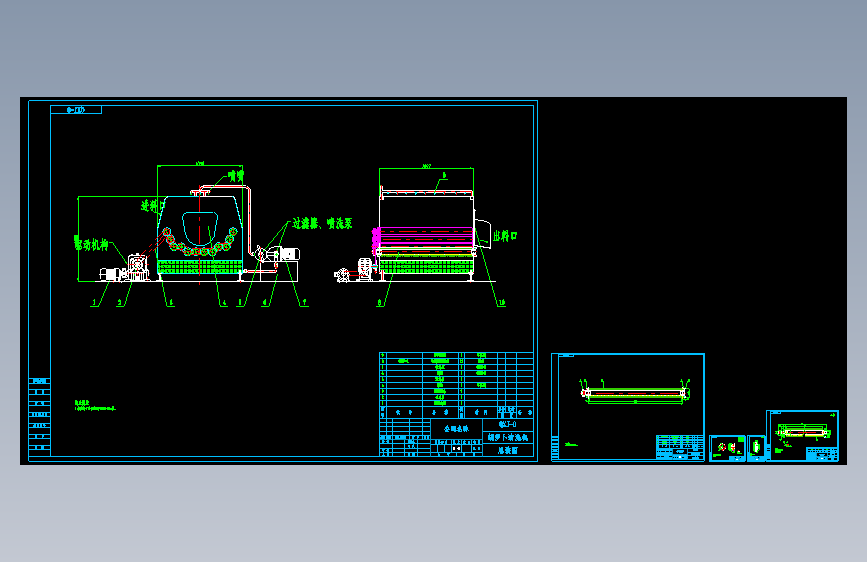Select the 胡萝卜清洗机 title text
Screen dimensions: 867x562
(x=508, y=437)
